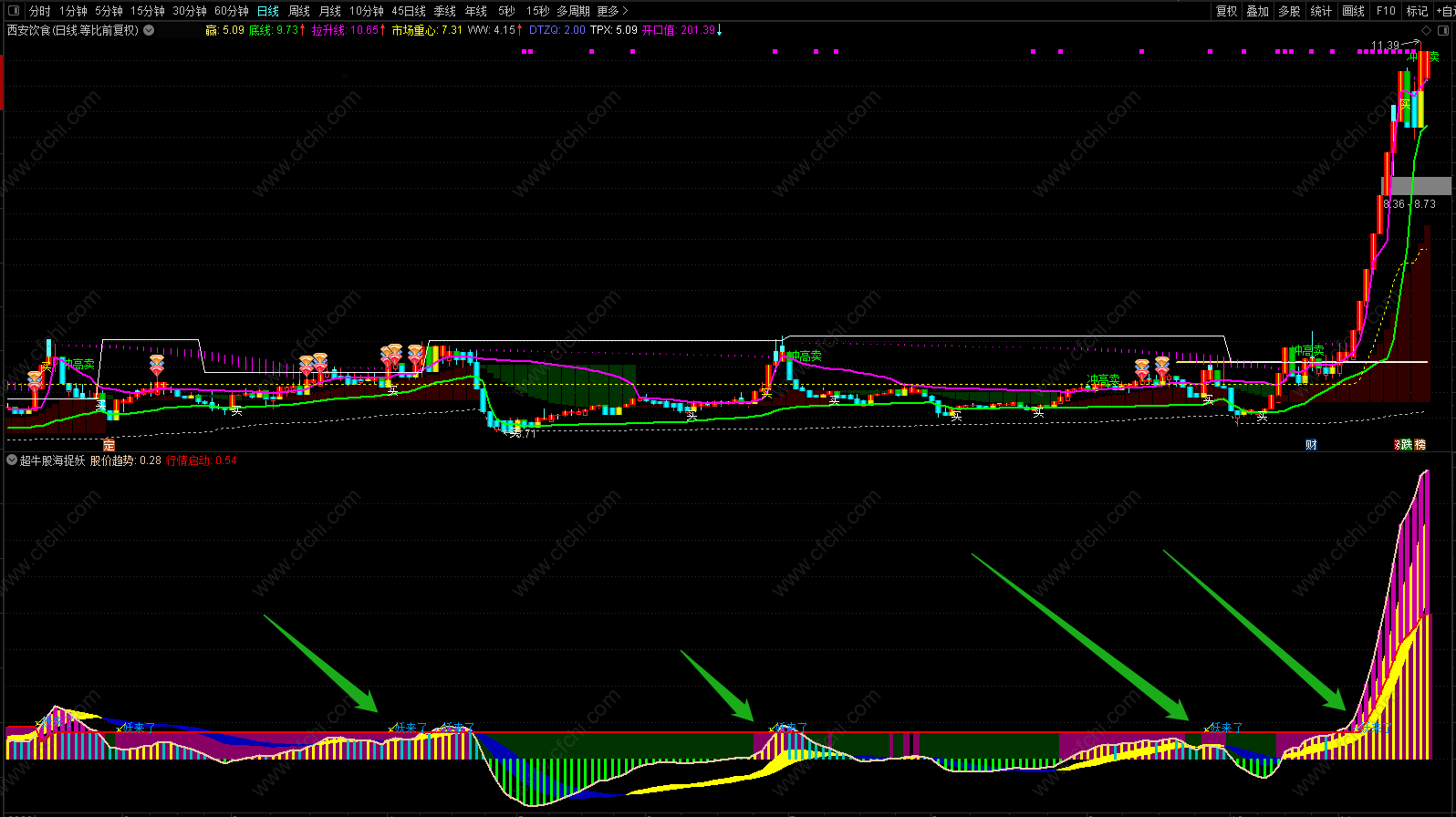Click the 标记 mark button
1456x817 pixels.
(1417, 11)
